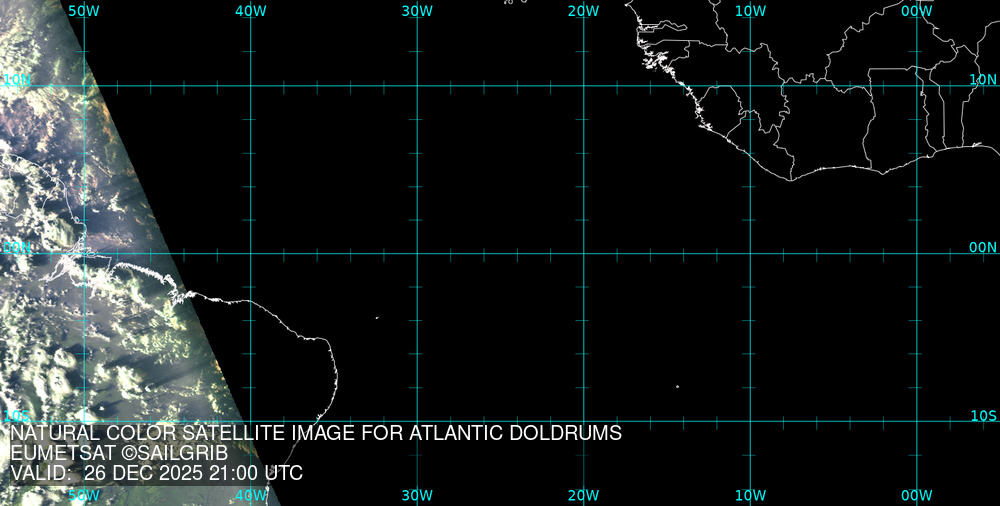Click the 10N latitude label on right side
1000x506 pixels.
point(983,79)
